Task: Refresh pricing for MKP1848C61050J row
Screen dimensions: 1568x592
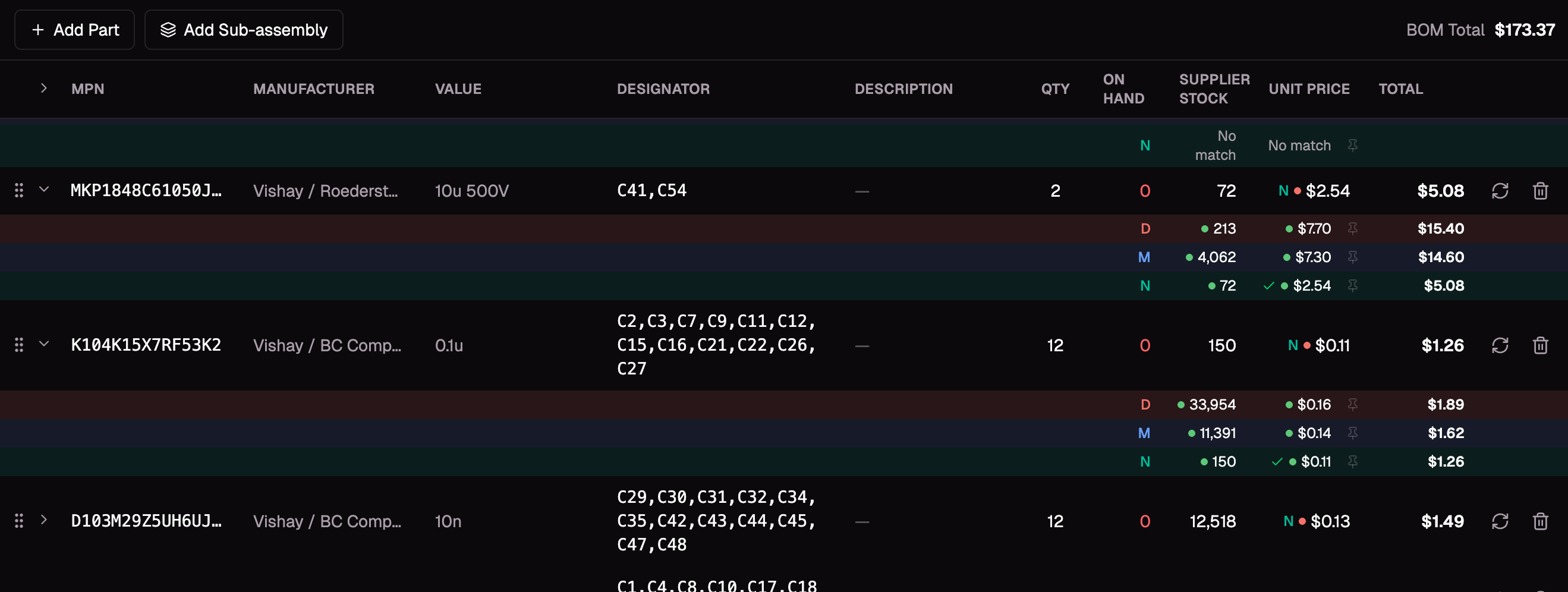Action: pos(1500,190)
